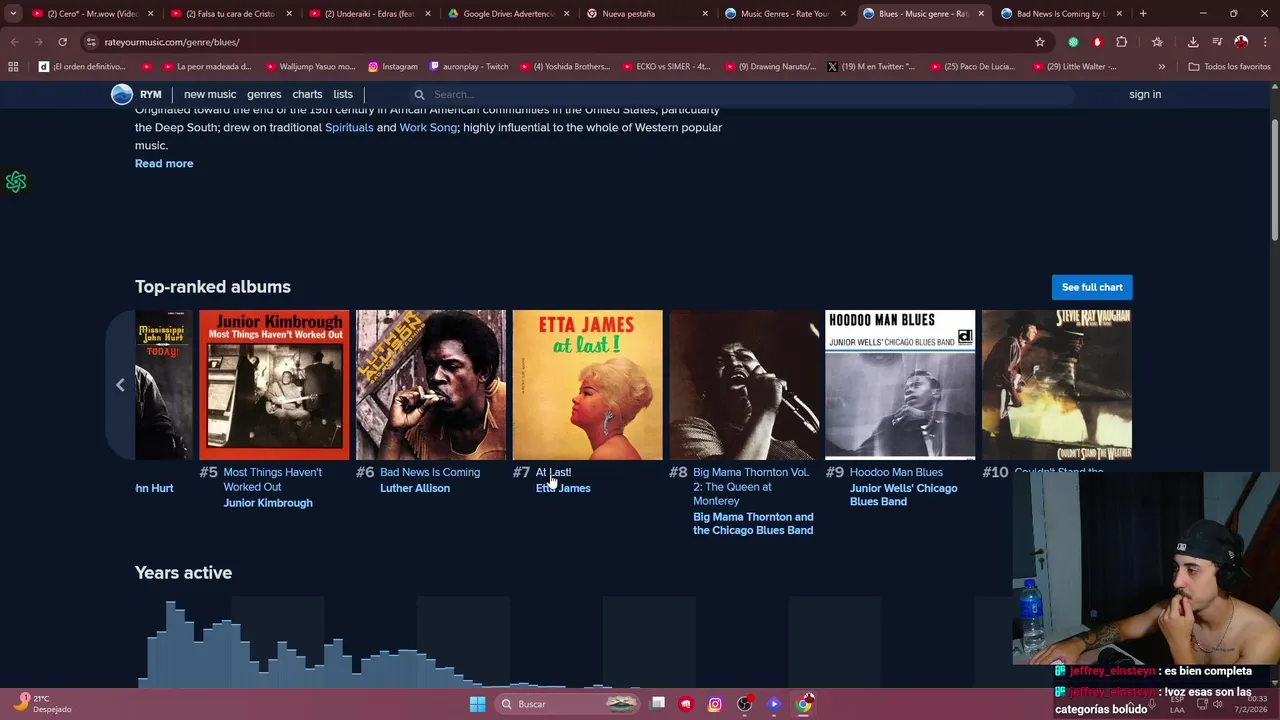The image size is (1280, 720).
Task: Click the ChatGPT floating sidebar icon
Action: point(16,182)
